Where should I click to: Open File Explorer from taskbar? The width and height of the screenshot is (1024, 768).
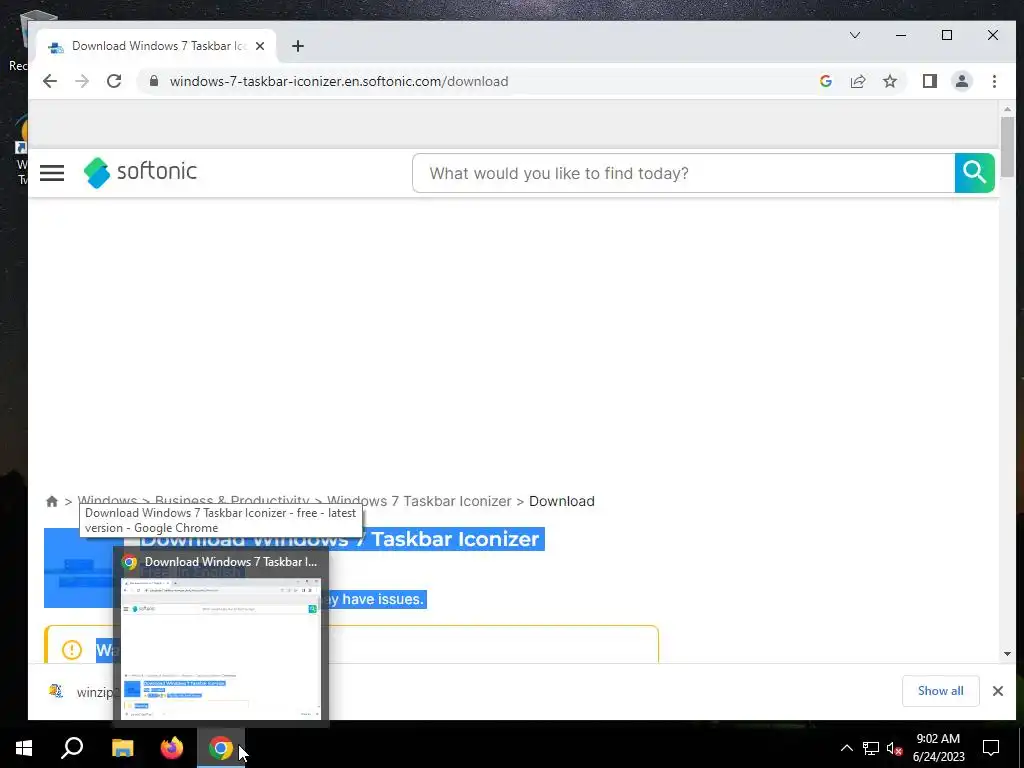click(x=122, y=748)
